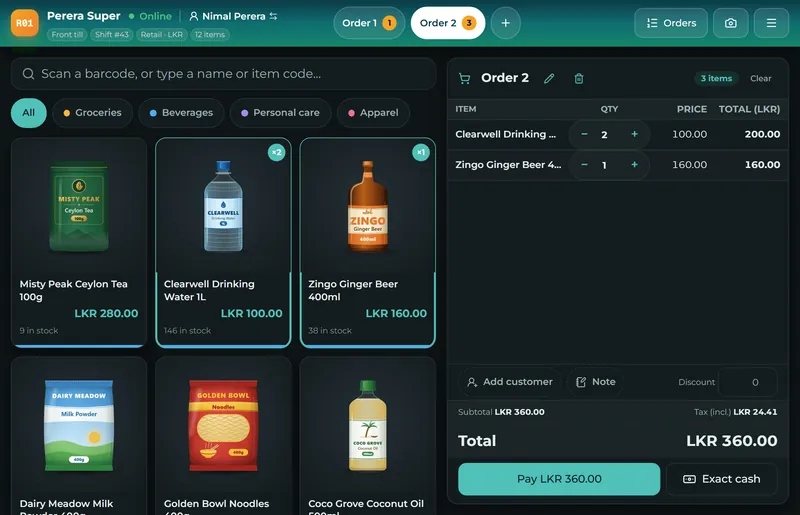Screen dimensions: 800x515
Task: Switch cashier via swap icon beside Nimal Perera
Action: [273, 16]
